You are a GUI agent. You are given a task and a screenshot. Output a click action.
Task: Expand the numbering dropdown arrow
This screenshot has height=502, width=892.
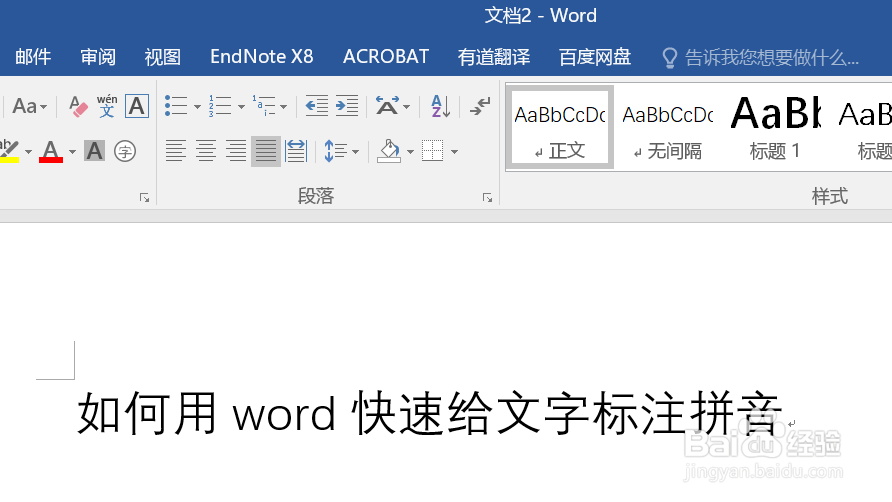241,107
